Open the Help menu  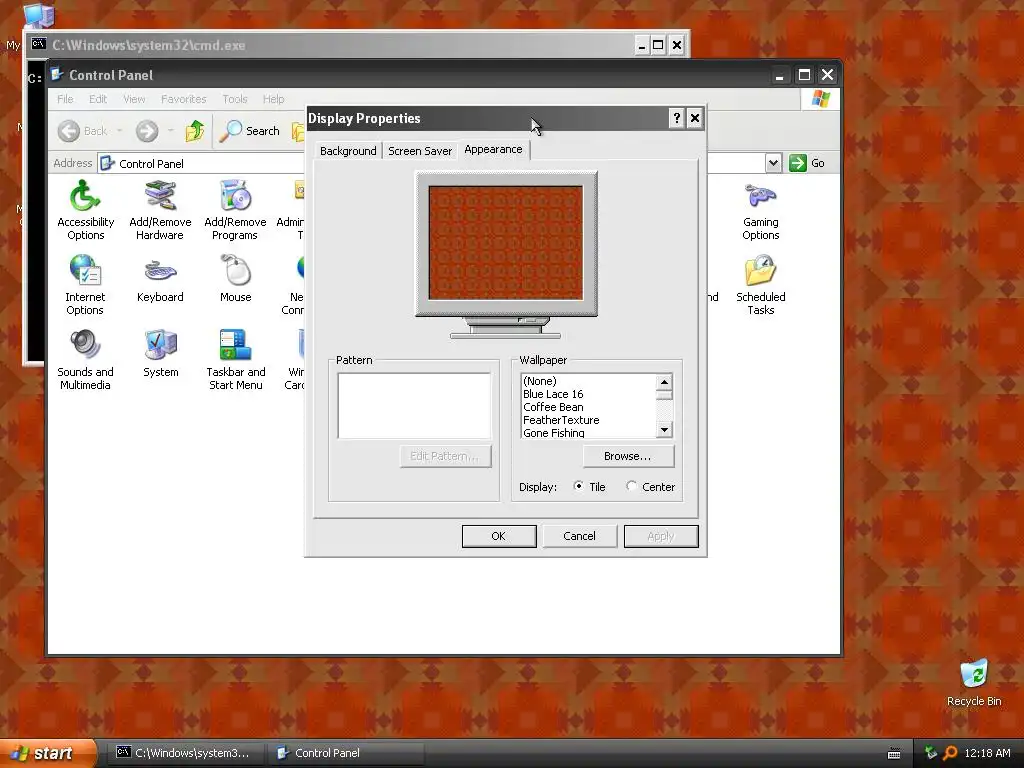(274, 99)
